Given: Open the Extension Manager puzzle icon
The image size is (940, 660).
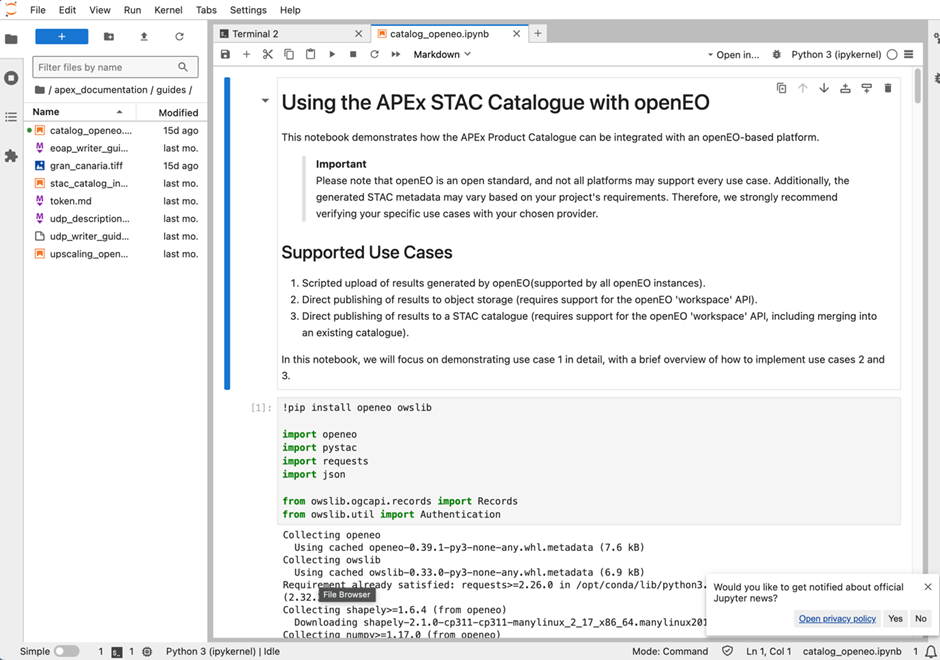Looking at the screenshot, I should tap(11, 156).
